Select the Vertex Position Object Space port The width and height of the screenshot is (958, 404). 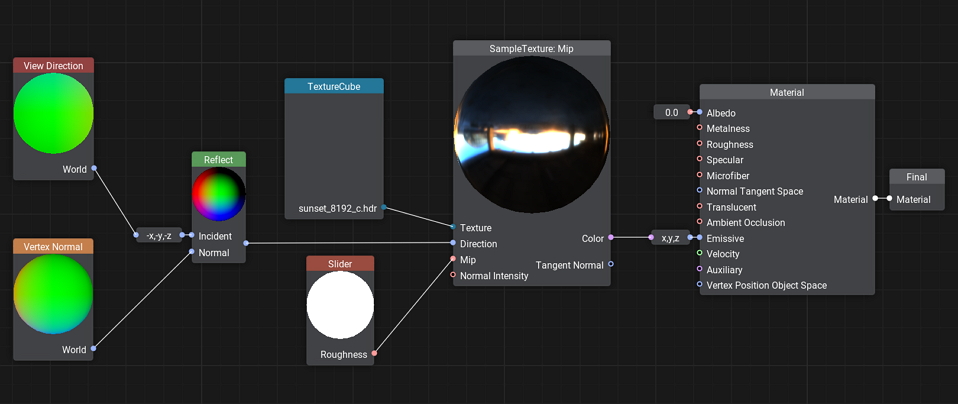tap(700, 284)
